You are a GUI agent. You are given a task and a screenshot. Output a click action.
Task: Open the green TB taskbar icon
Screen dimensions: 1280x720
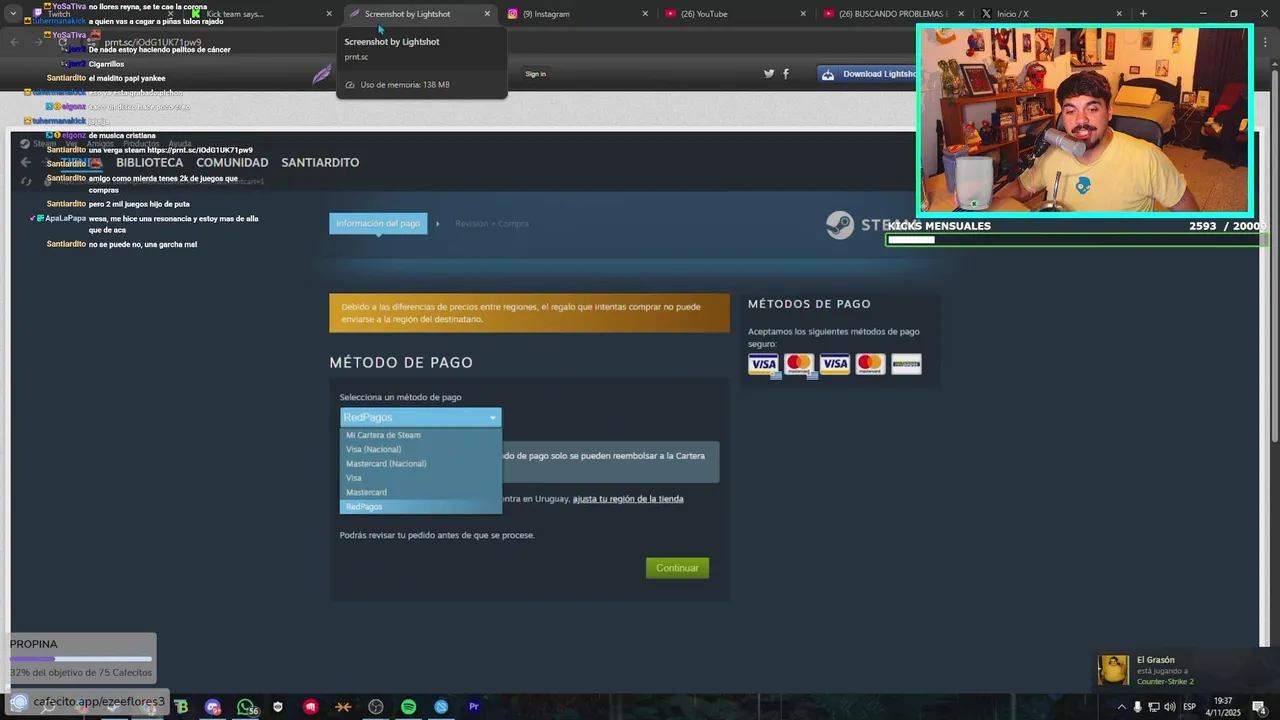tap(181, 707)
